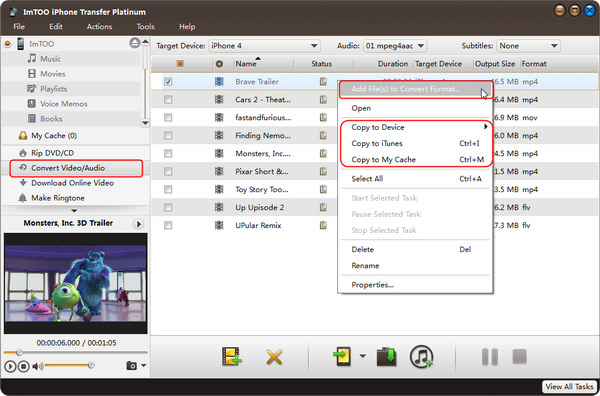Check the Monsters, Inc. checkbox

tap(168, 153)
